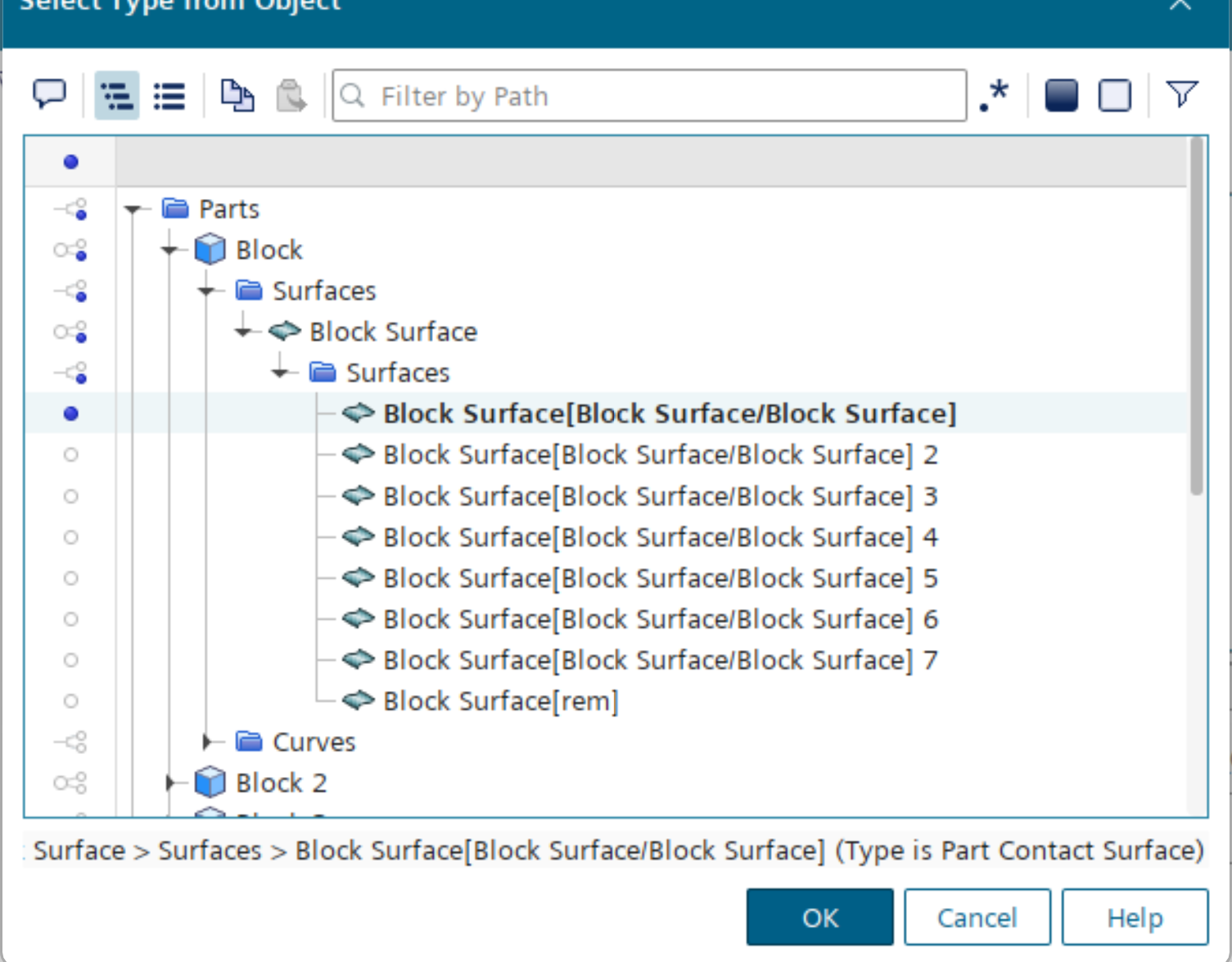Click the path status text at bottom
This screenshot has width=1232, height=962.
tap(614, 851)
